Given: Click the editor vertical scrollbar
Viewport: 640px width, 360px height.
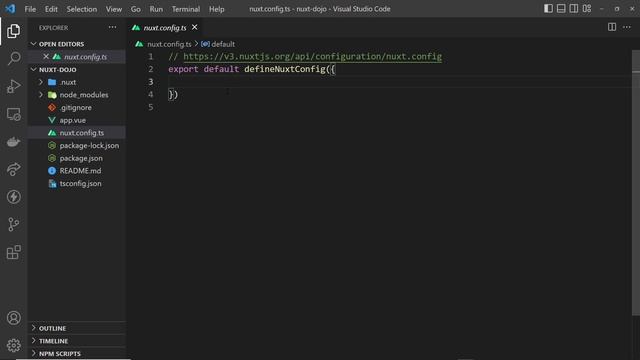Looking at the screenshot, I should pyautogui.click(x=636, y=182).
